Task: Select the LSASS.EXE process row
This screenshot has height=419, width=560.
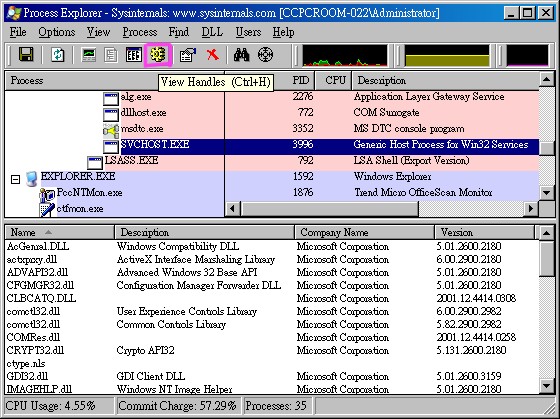Action: [x=271, y=161]
